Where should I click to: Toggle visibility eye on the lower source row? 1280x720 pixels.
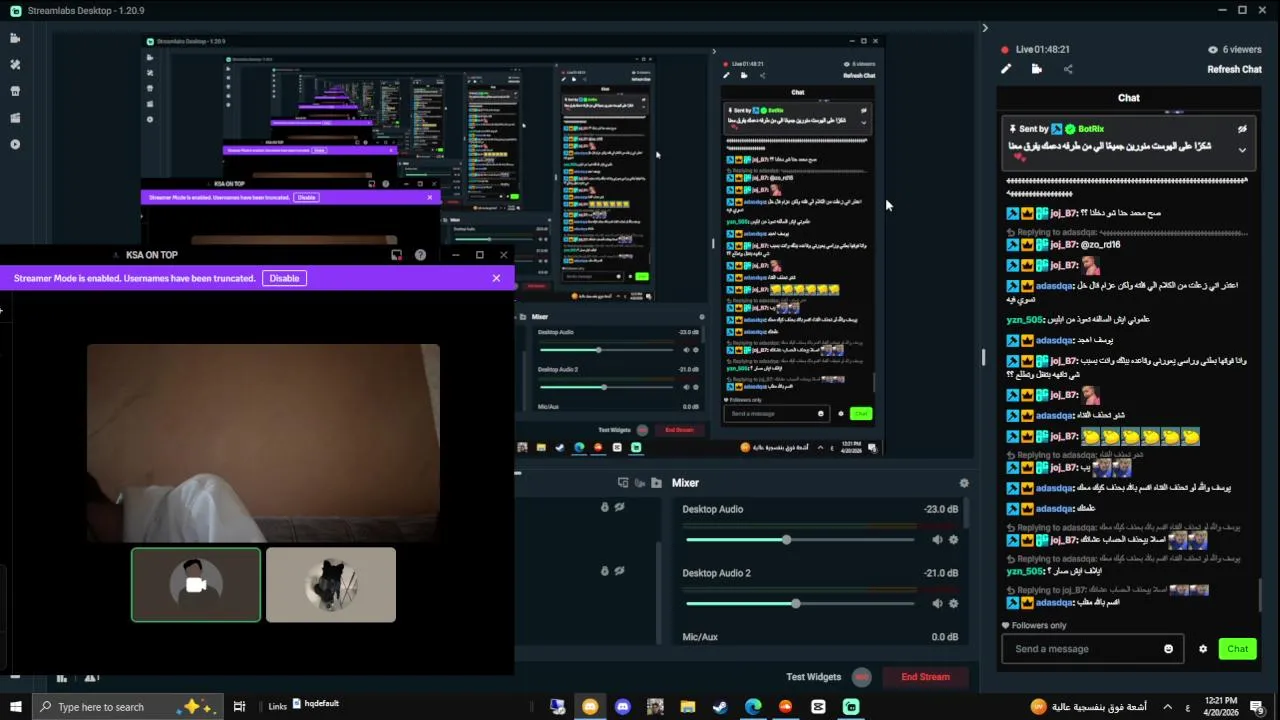pos(620,571)
